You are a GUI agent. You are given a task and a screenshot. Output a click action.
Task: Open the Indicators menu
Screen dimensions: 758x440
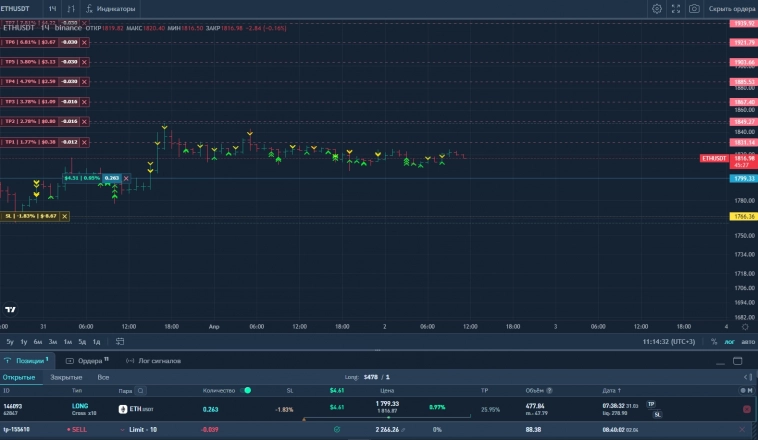point(114,8)
